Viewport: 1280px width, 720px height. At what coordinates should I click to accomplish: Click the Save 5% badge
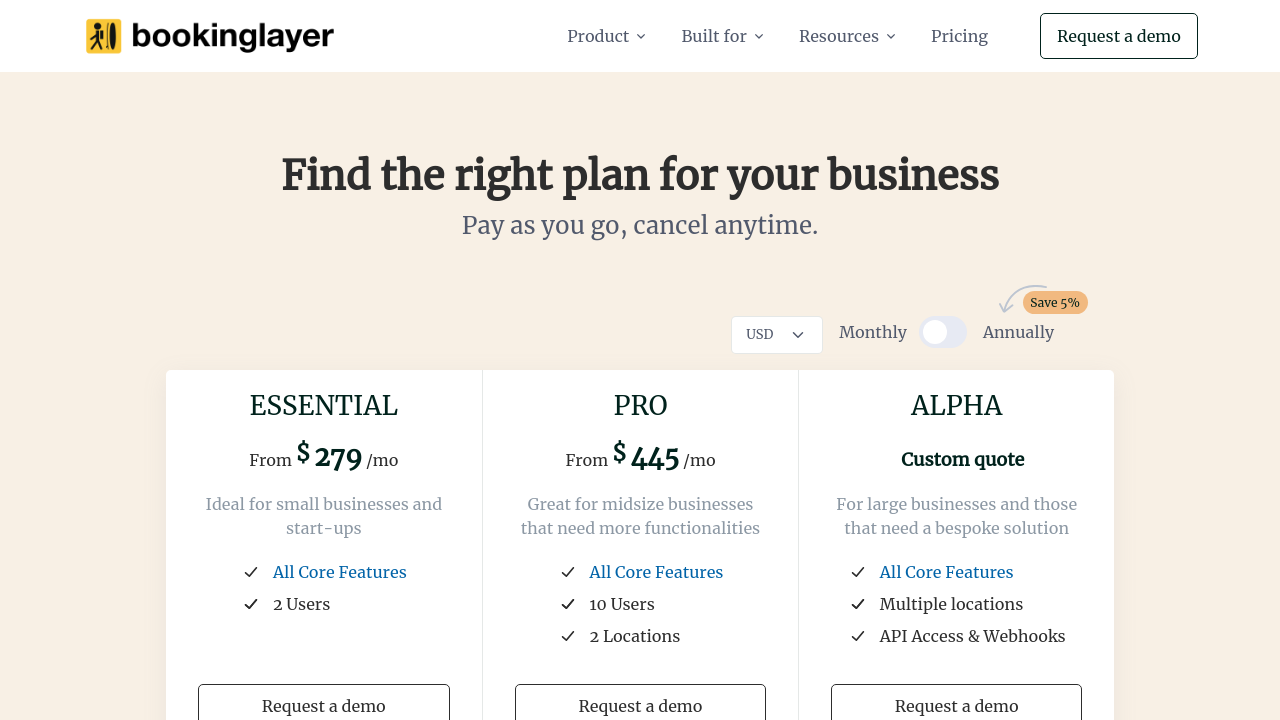coord(1054,302)
